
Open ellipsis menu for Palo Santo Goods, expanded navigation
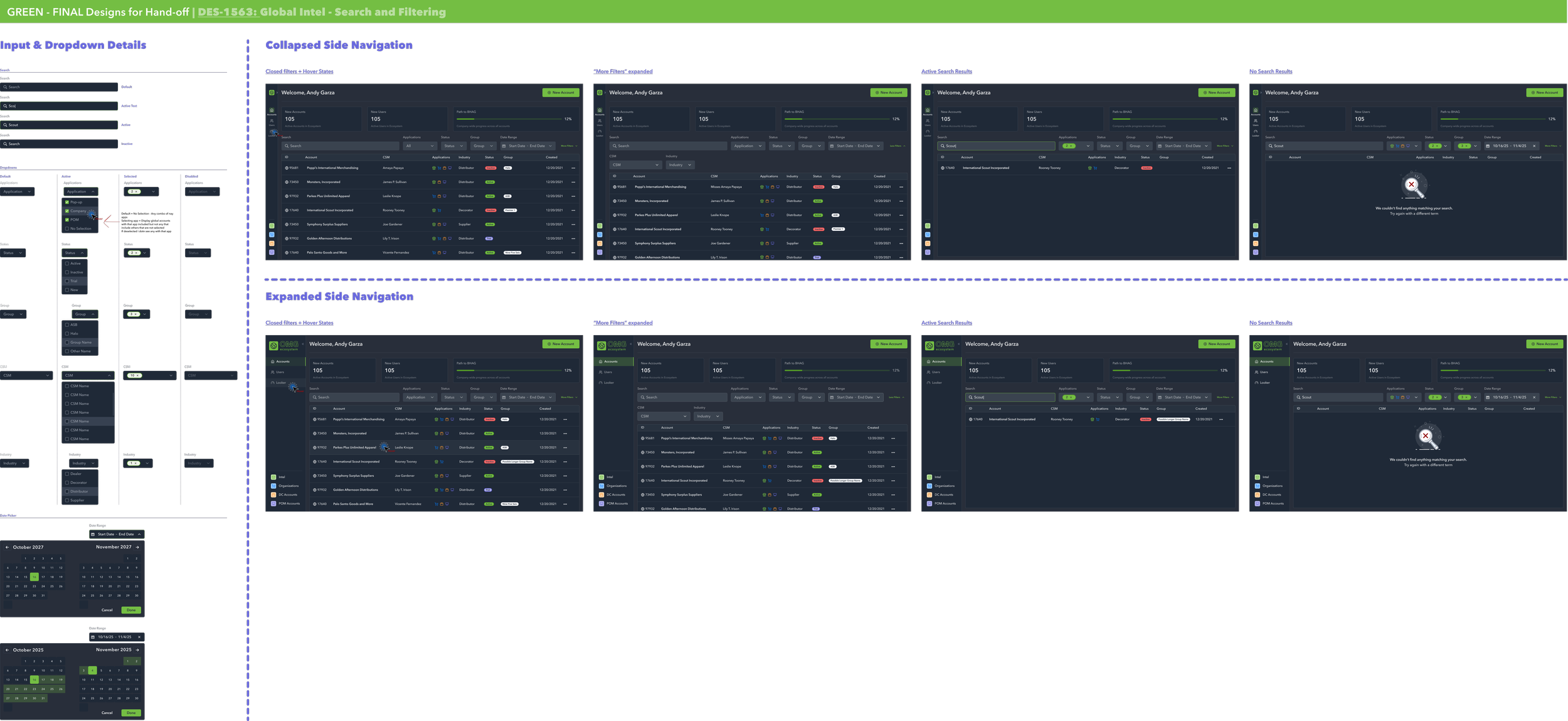(x=565, y=504)
